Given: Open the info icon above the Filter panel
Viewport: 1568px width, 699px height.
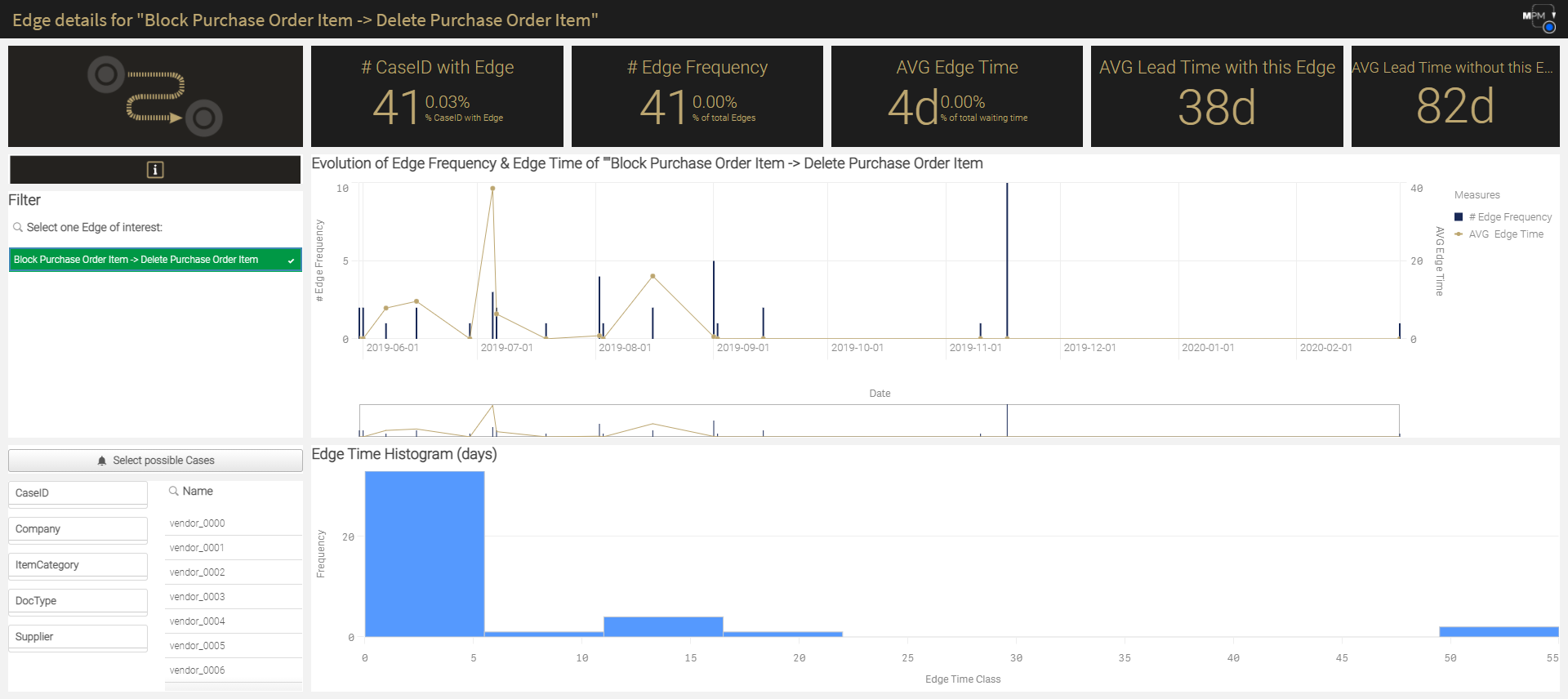Looking at the screenshot, I should (155, 170).
